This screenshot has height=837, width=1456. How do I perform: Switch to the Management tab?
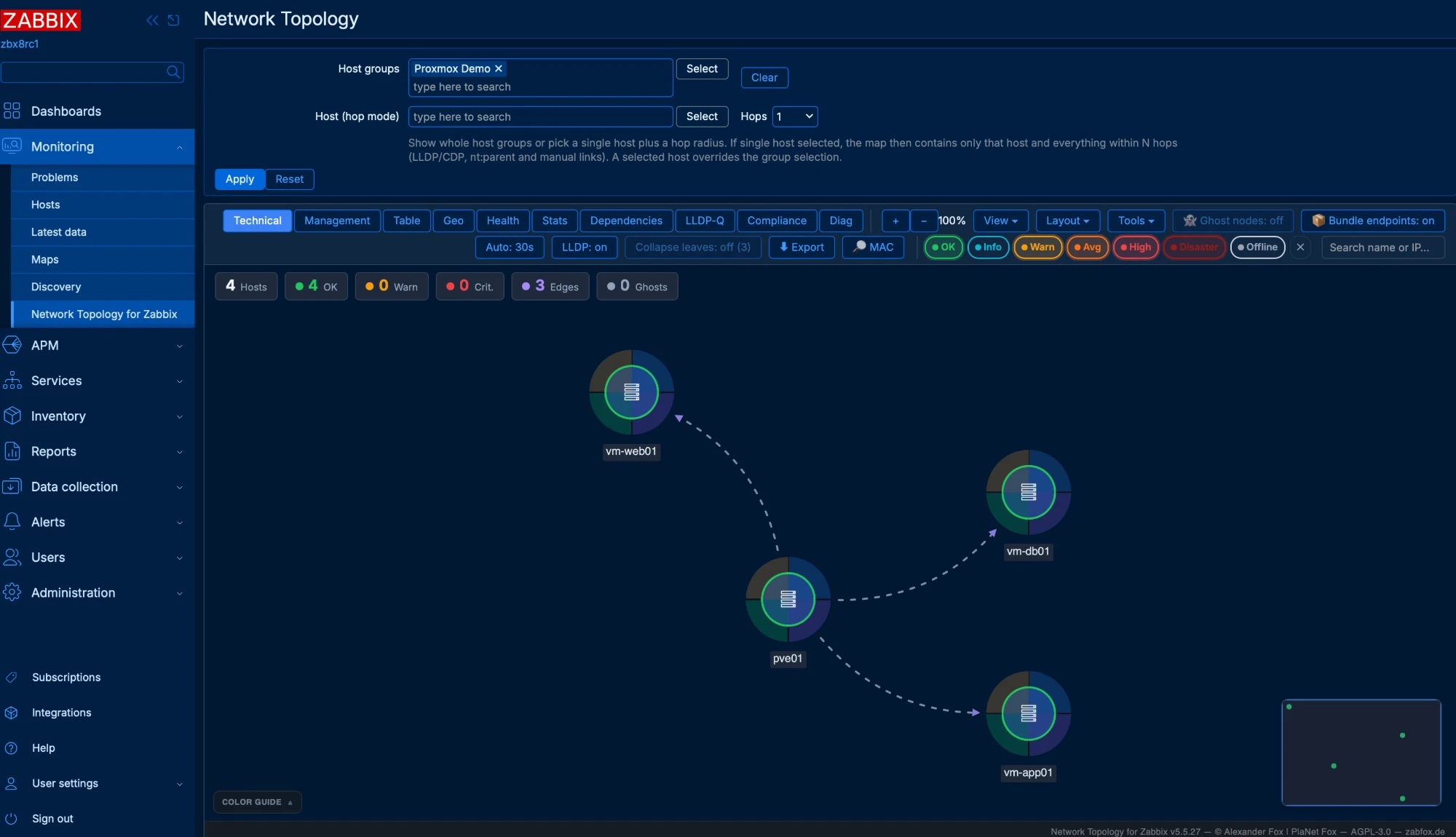(336, 221)
